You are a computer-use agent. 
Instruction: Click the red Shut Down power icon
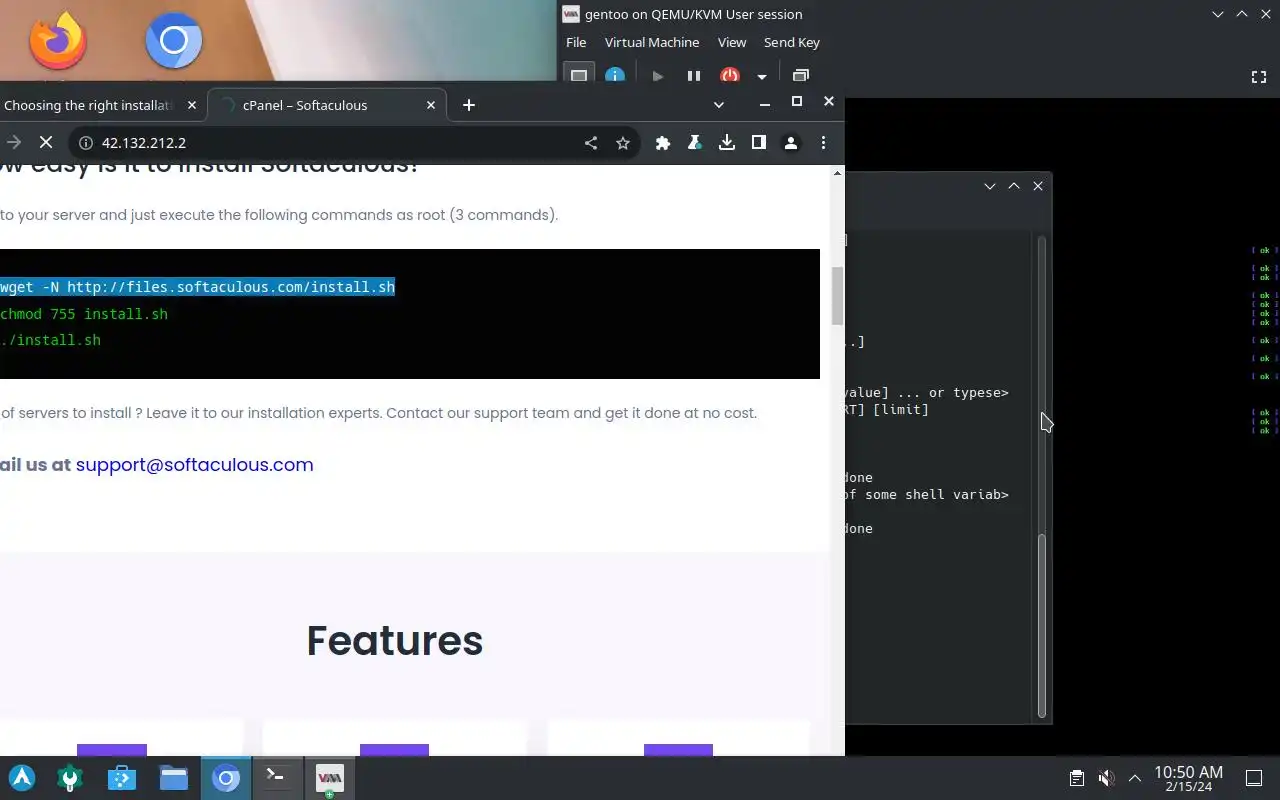(730, 76)
